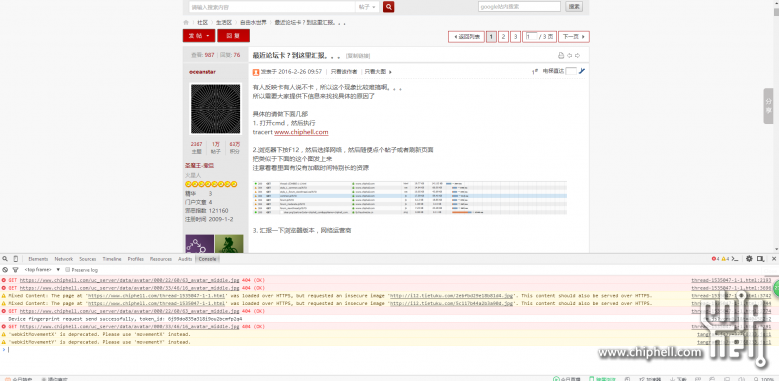Open search type dropdown 帖子
Viewport: 779px width, 381px height.
tap(367, 6)
